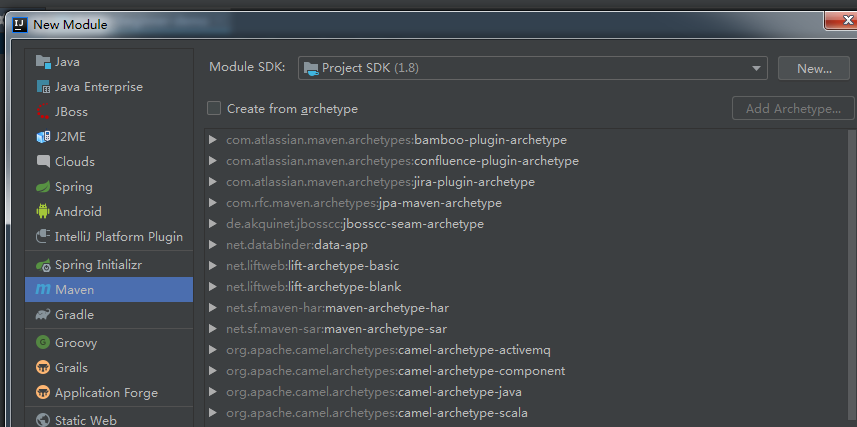The width and height of the screenshot is (857, 427).
Task: Expand jbosscc-seam-archetype node
Action: [213, 224]
